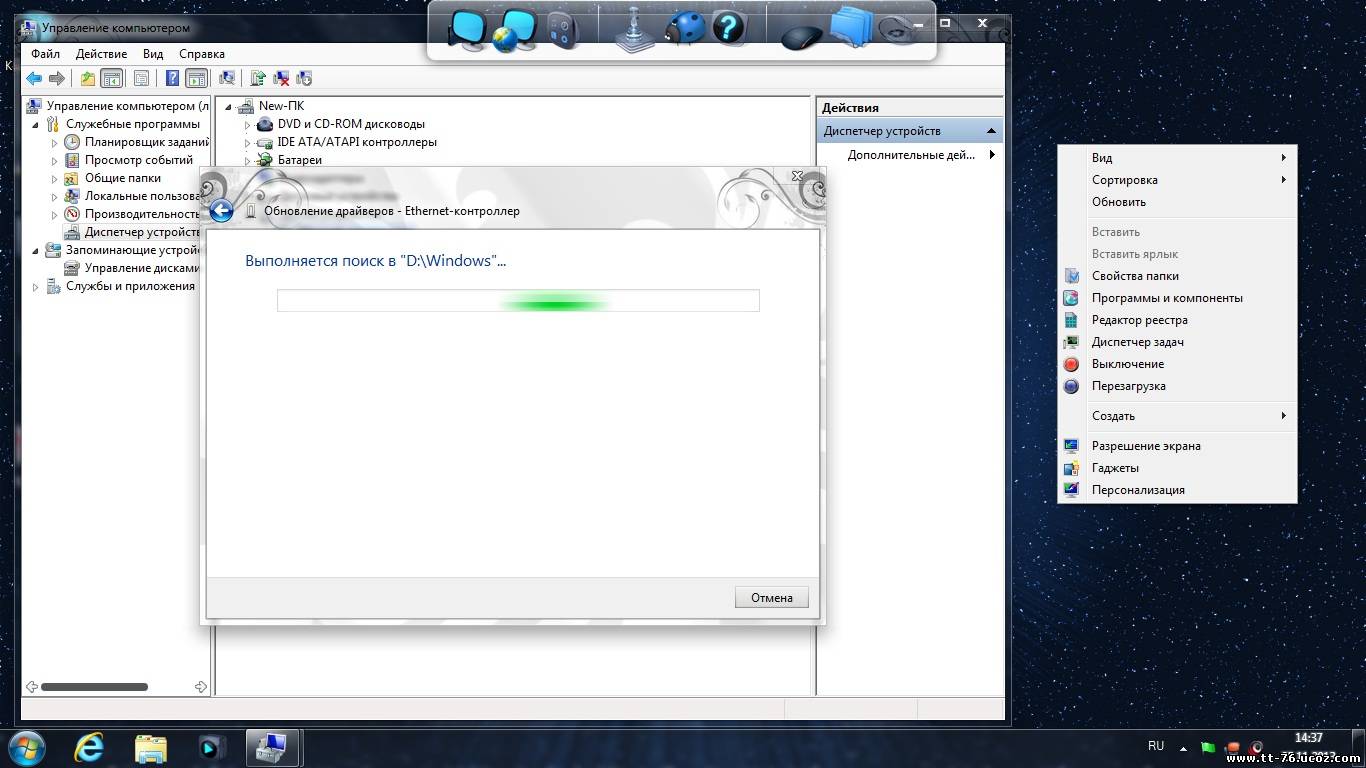This screenshot has width=1366, height=768.
Task: Open the blue folders icon in the top dock
Action: coord(852,27)
